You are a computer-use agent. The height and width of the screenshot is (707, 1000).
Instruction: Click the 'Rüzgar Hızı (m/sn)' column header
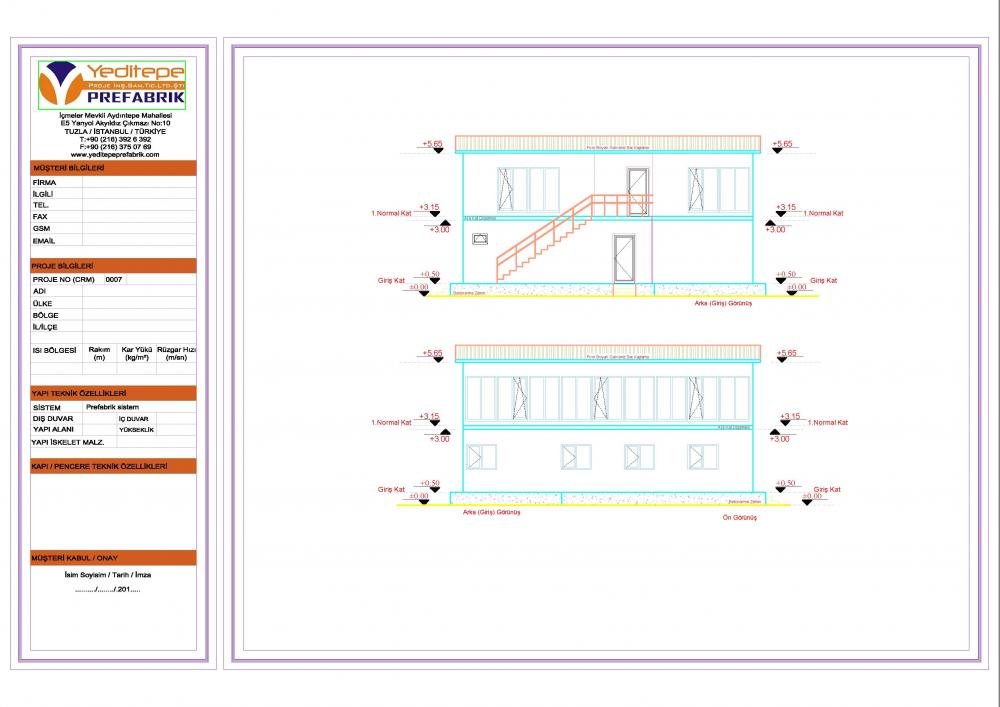coord(177,354)
